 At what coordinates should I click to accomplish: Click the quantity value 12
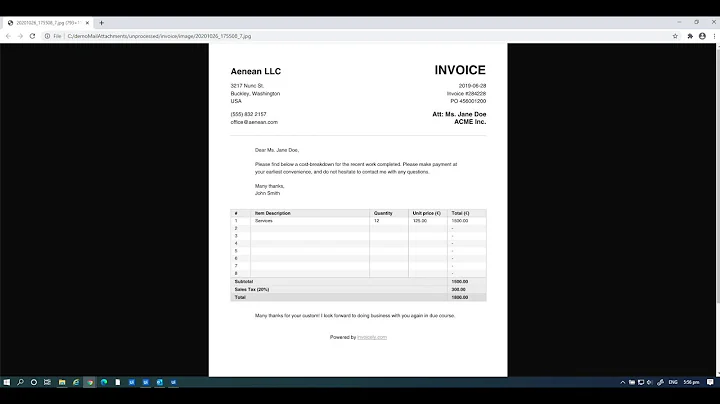pos(377,221)
